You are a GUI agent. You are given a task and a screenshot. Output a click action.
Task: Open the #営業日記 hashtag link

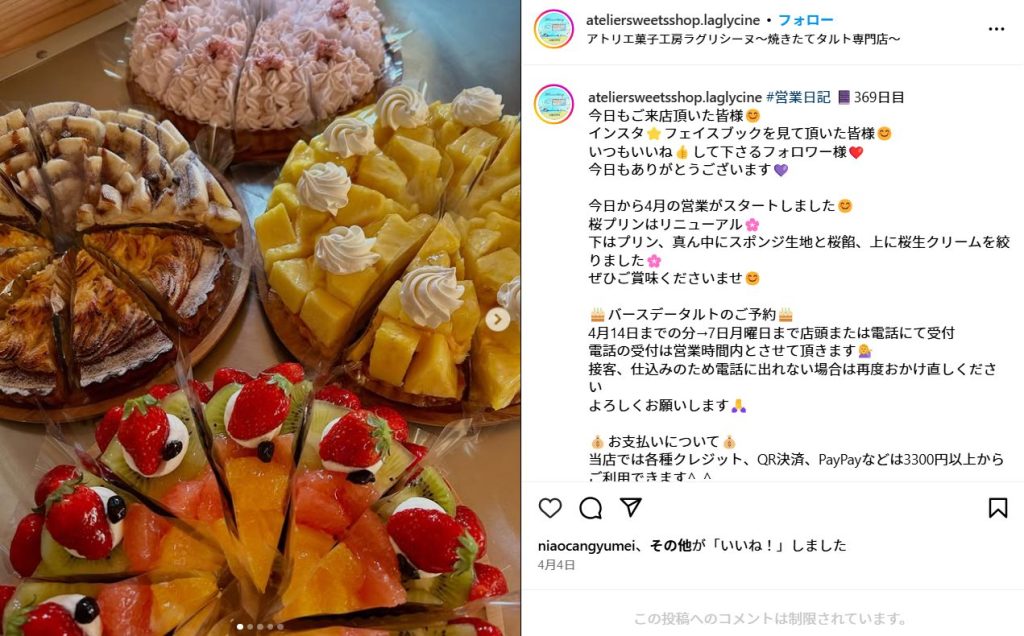798,97
